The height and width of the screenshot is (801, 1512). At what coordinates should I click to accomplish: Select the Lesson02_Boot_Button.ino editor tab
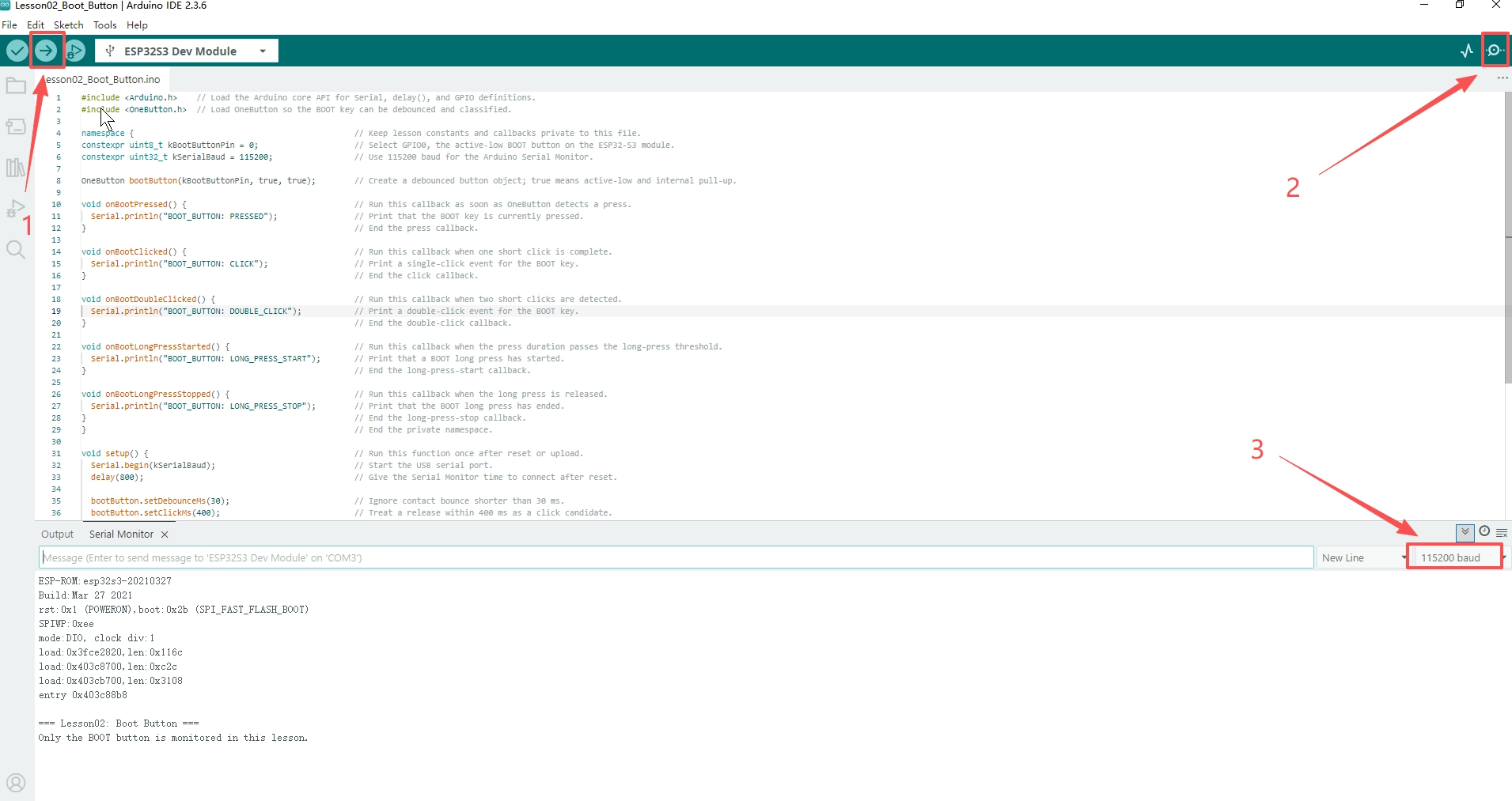pyautogui.click(x=103, y=80)
